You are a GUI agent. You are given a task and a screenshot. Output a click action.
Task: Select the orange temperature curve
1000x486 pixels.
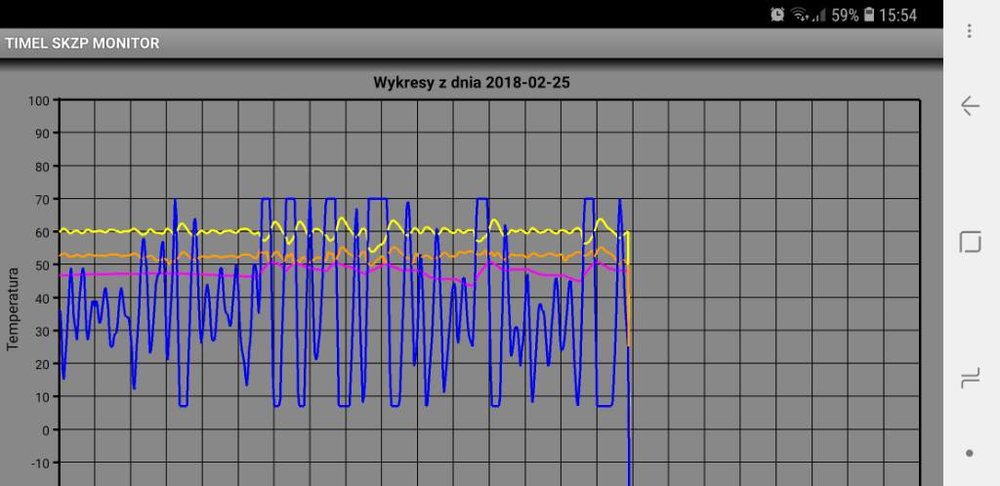tap(220, 257)
